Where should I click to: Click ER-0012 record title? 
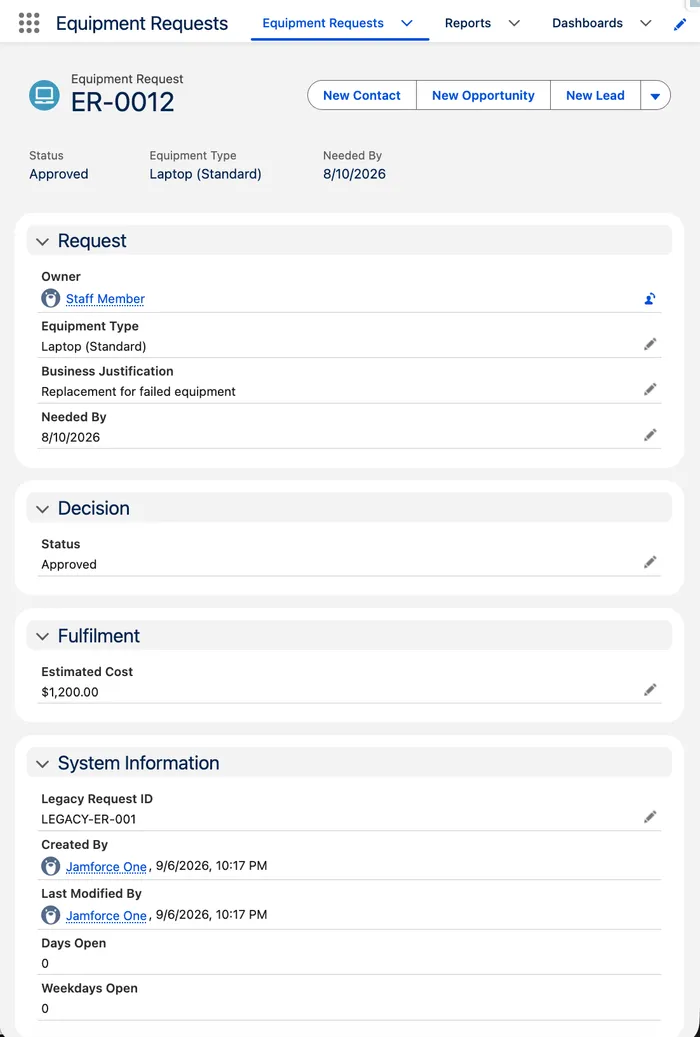pos(122,102)
